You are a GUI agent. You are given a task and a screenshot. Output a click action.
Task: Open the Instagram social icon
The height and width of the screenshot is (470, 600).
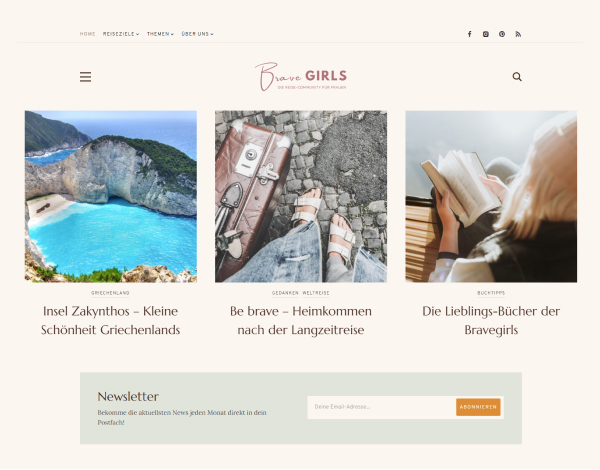tap(486, 34)
